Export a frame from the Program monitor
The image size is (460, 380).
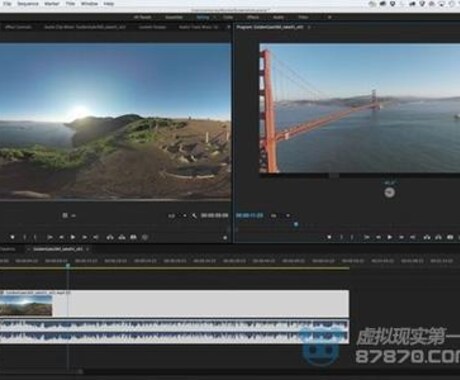(x=450, y=237)
